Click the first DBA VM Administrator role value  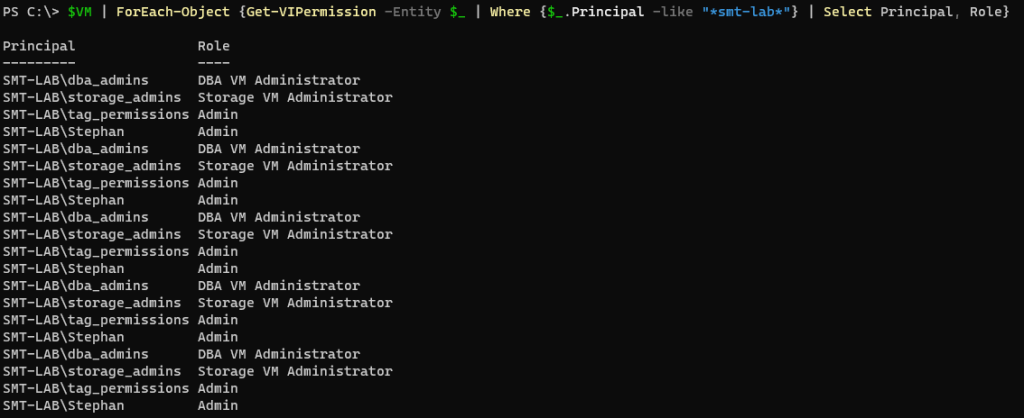[279, 80]
